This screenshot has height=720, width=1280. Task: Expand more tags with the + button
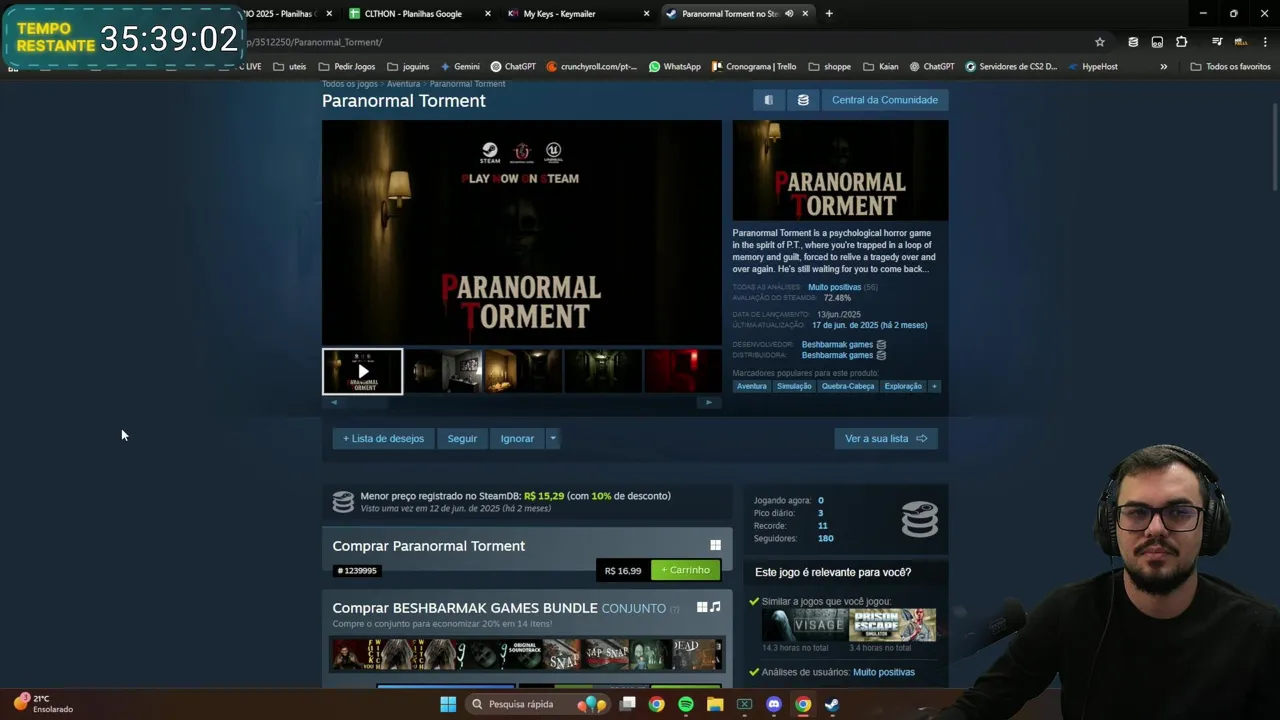935,386
